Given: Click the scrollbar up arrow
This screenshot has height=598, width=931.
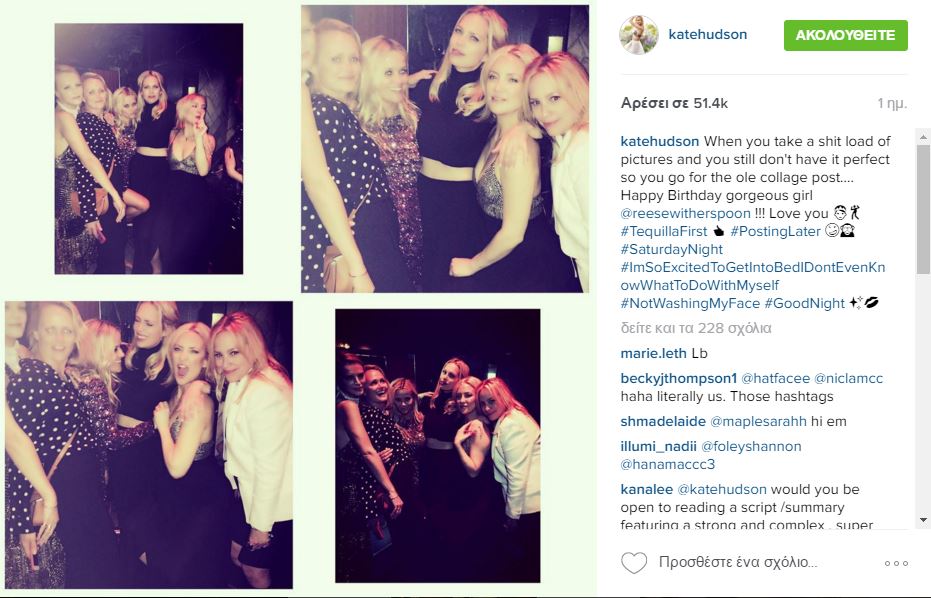Looking at the screenshot, I should pos(923,137).
